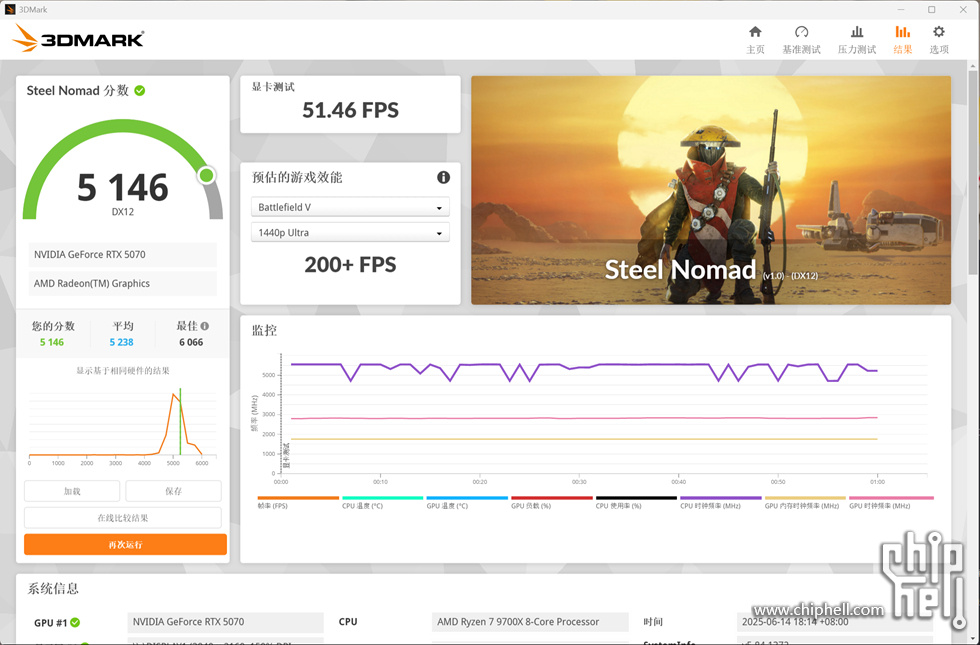Screen dimensions: 980x645
Task: Toggle 帧率 (FPS) orange legend swatch
Action: coord(298,498)
